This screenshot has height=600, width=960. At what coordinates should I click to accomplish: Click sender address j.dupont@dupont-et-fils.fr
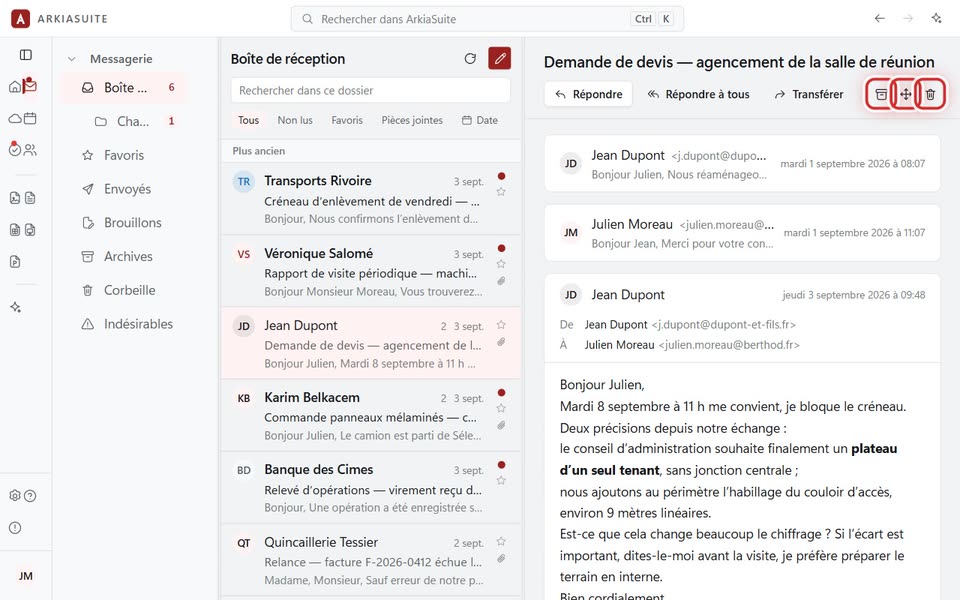[x=724, y=324]
